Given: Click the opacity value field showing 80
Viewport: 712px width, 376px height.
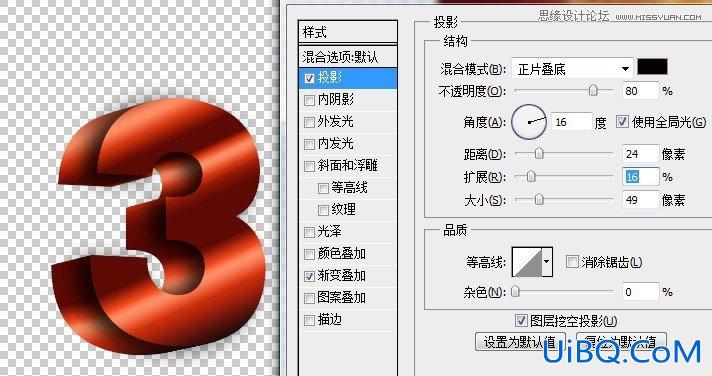Looking at the screenshot, I should pos(640,91).
